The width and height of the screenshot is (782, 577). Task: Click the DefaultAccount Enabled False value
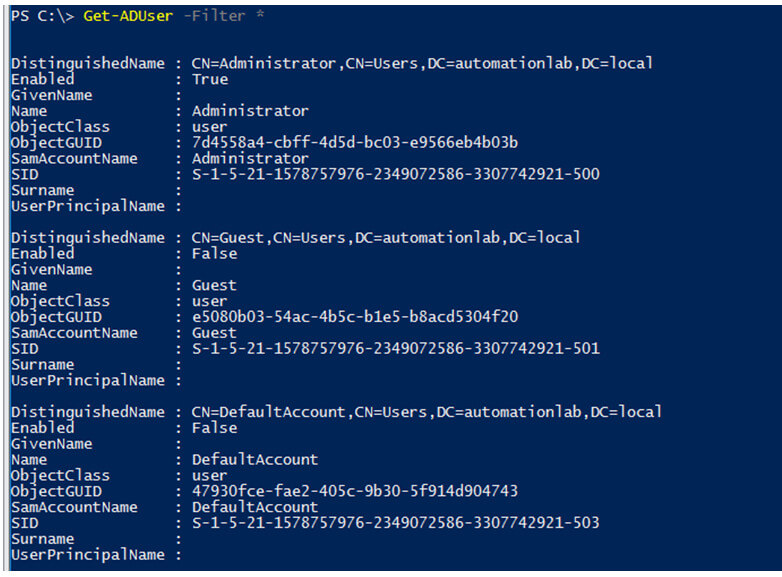tap(214, 428)
